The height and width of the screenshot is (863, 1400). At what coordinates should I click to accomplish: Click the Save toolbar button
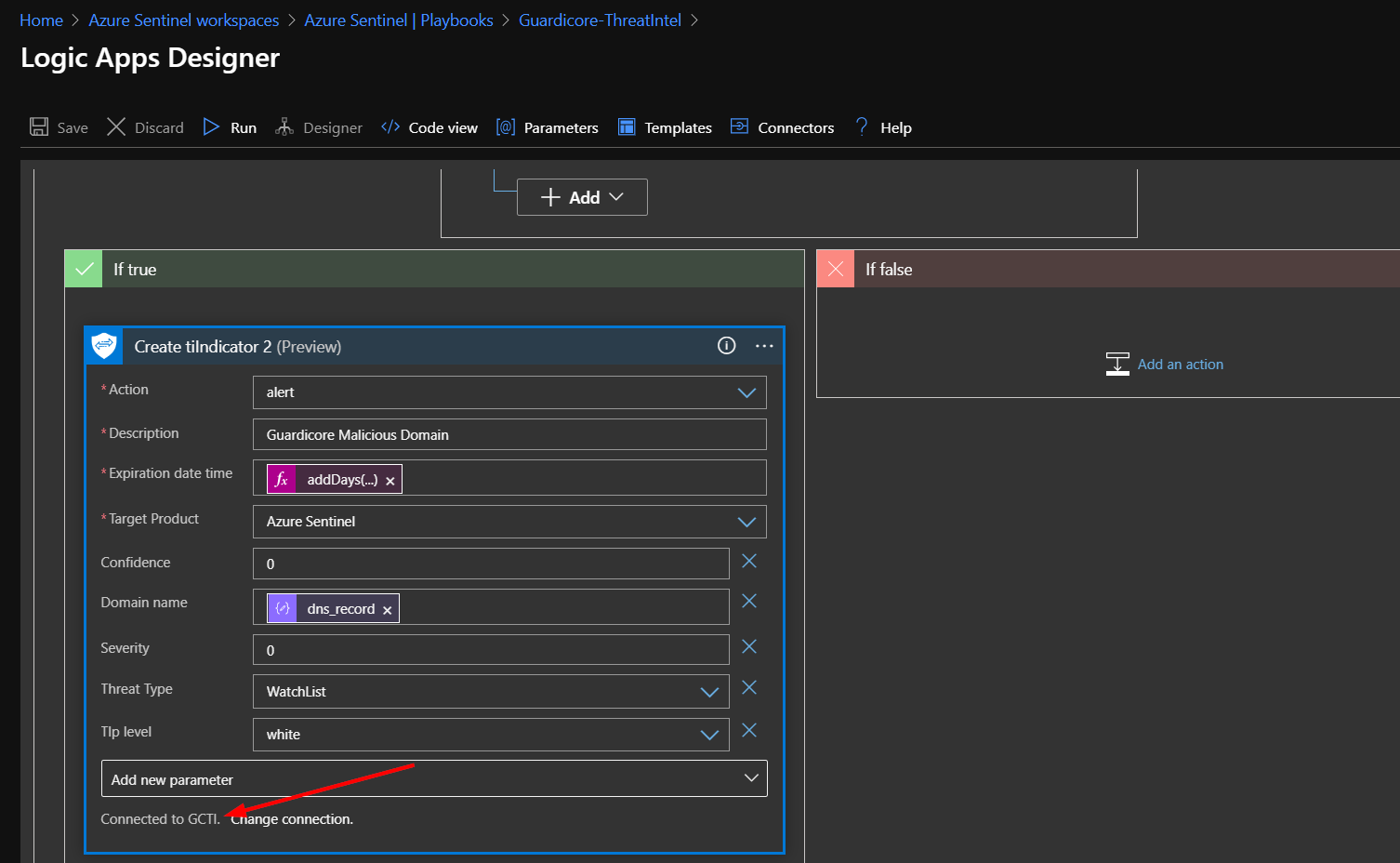[59, 127]
